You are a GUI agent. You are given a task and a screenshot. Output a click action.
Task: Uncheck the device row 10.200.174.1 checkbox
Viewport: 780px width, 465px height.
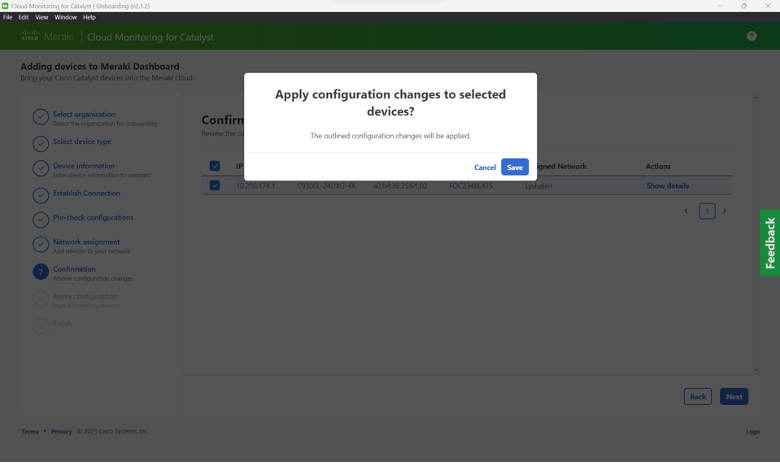pos(215,186)
